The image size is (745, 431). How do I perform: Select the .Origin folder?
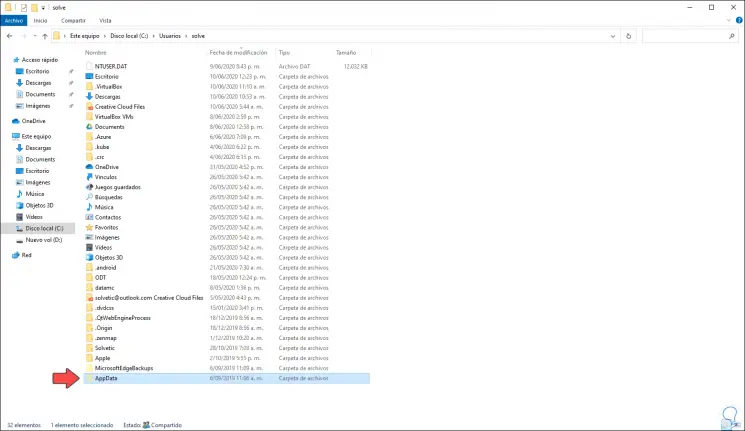(x=103, y=328)
